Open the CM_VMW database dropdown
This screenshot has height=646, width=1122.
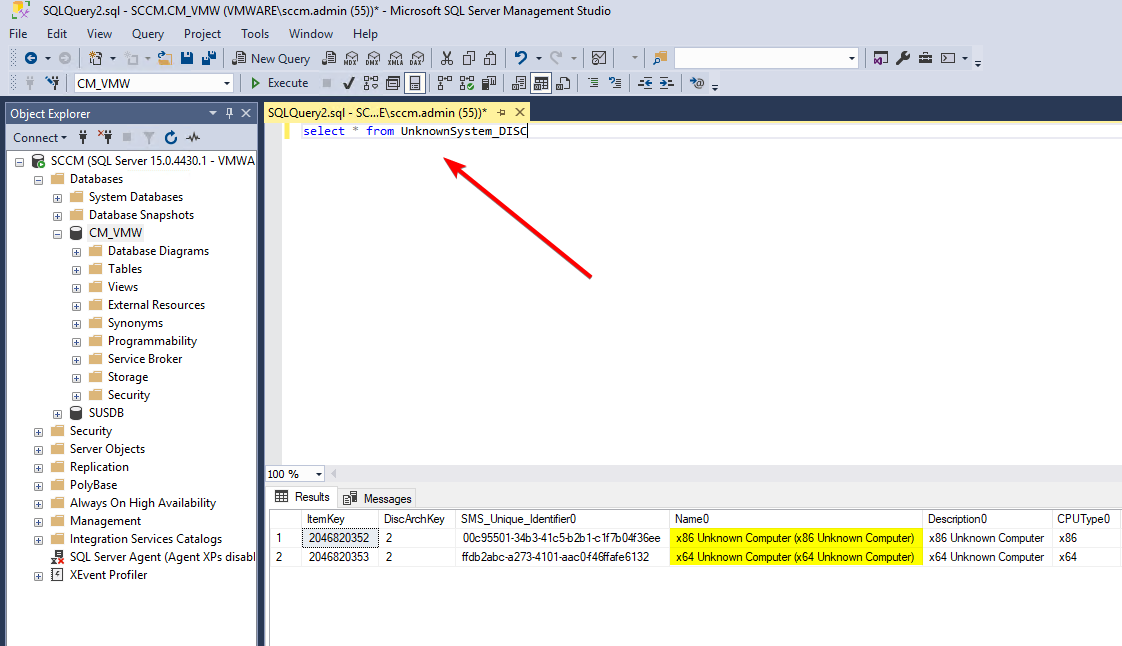[228, 83]
